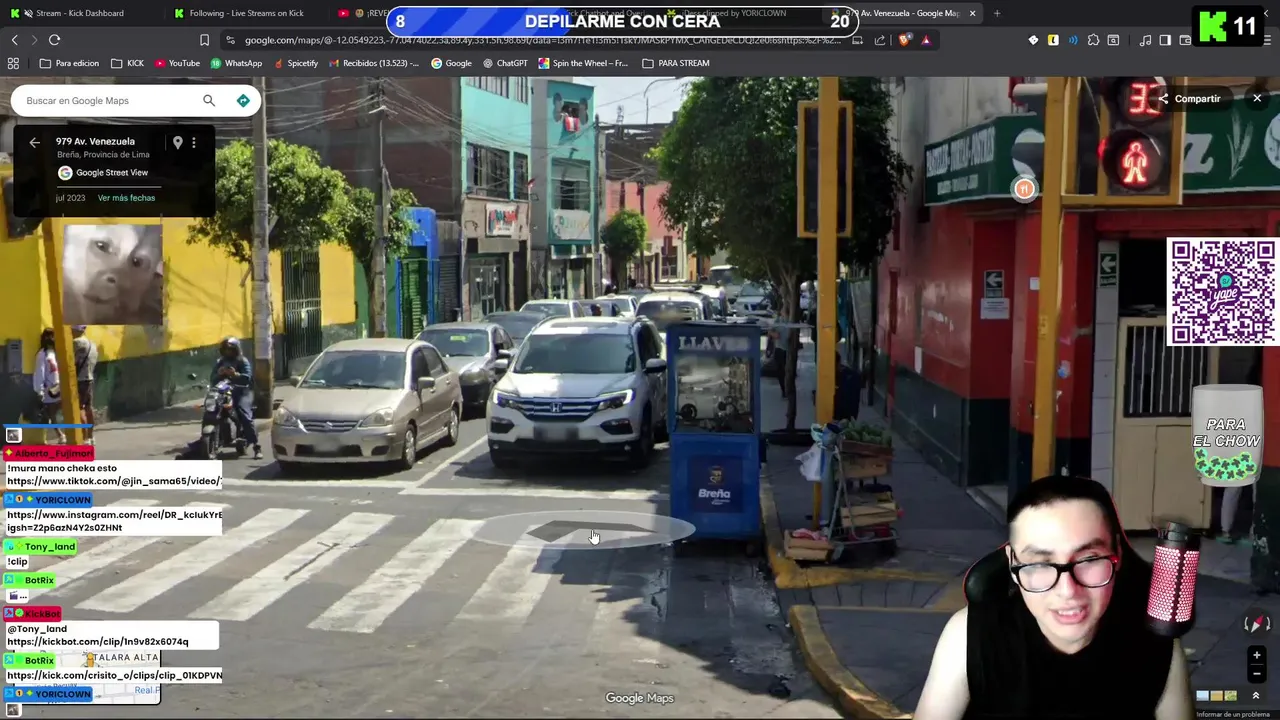Open the three-dot menu on address card
1280x720 pixels.
click(x=194, y=142)
